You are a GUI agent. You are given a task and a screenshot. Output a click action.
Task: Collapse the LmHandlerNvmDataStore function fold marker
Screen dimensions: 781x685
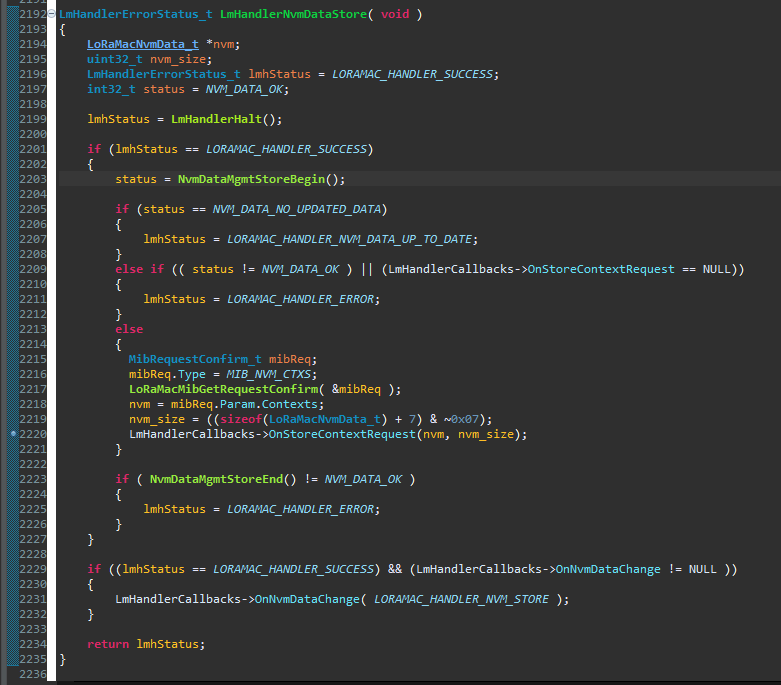click(51, 14)
